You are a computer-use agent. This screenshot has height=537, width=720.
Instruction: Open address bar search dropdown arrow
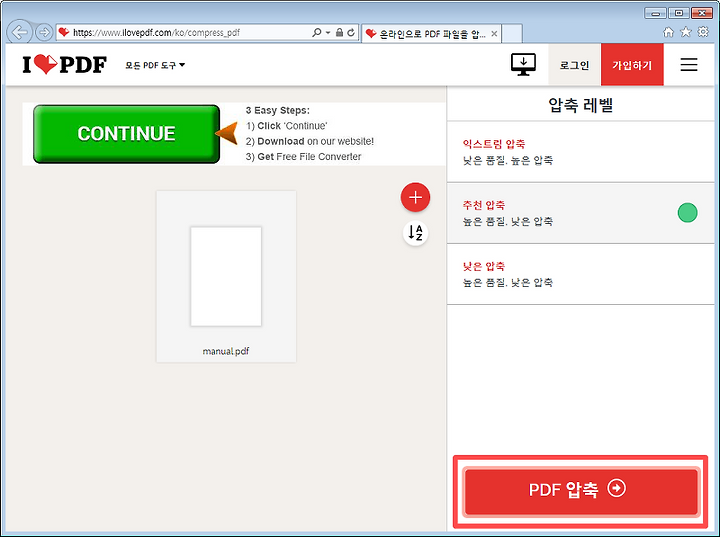[328, 32]
